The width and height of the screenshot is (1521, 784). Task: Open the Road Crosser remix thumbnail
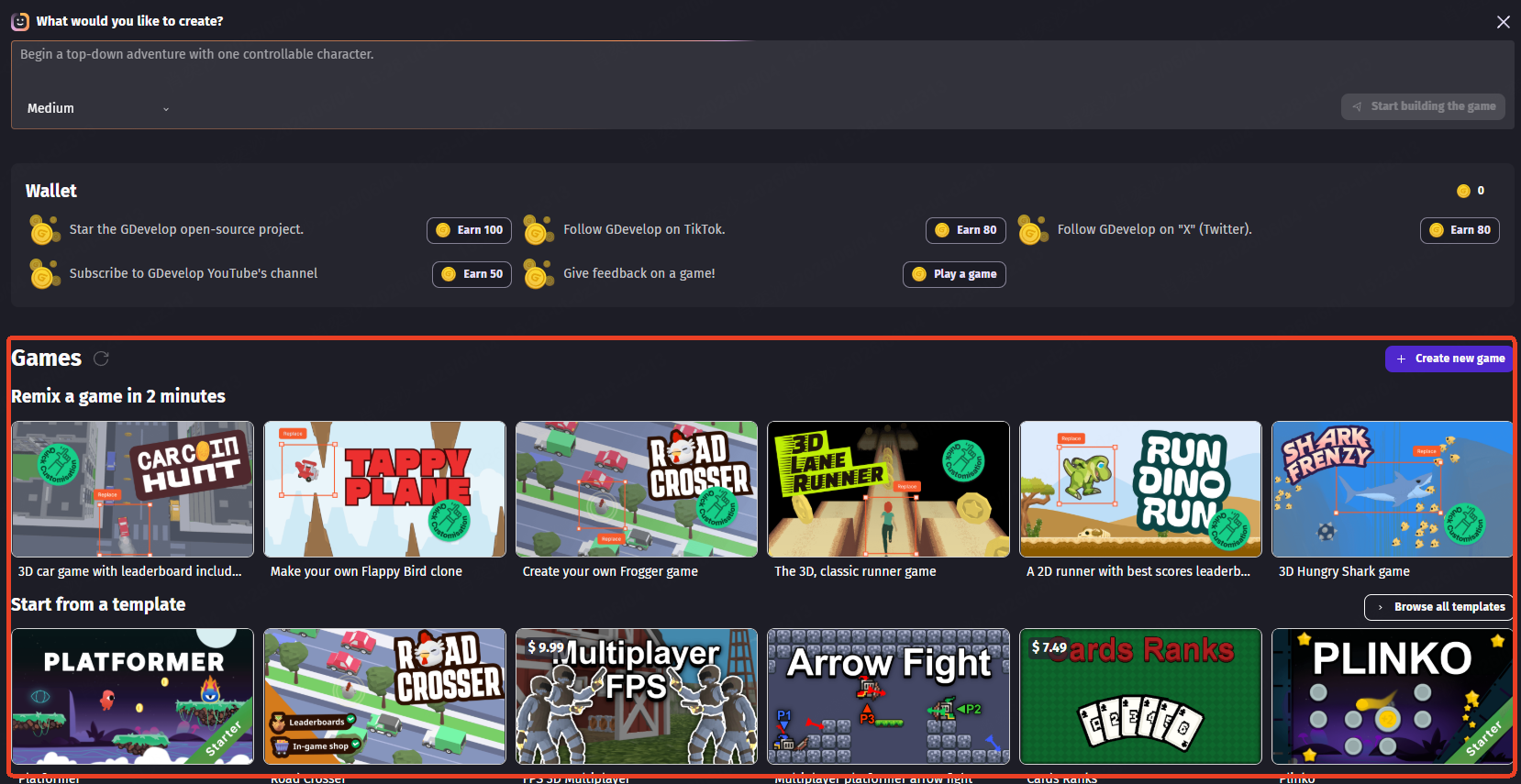point(637,490)
